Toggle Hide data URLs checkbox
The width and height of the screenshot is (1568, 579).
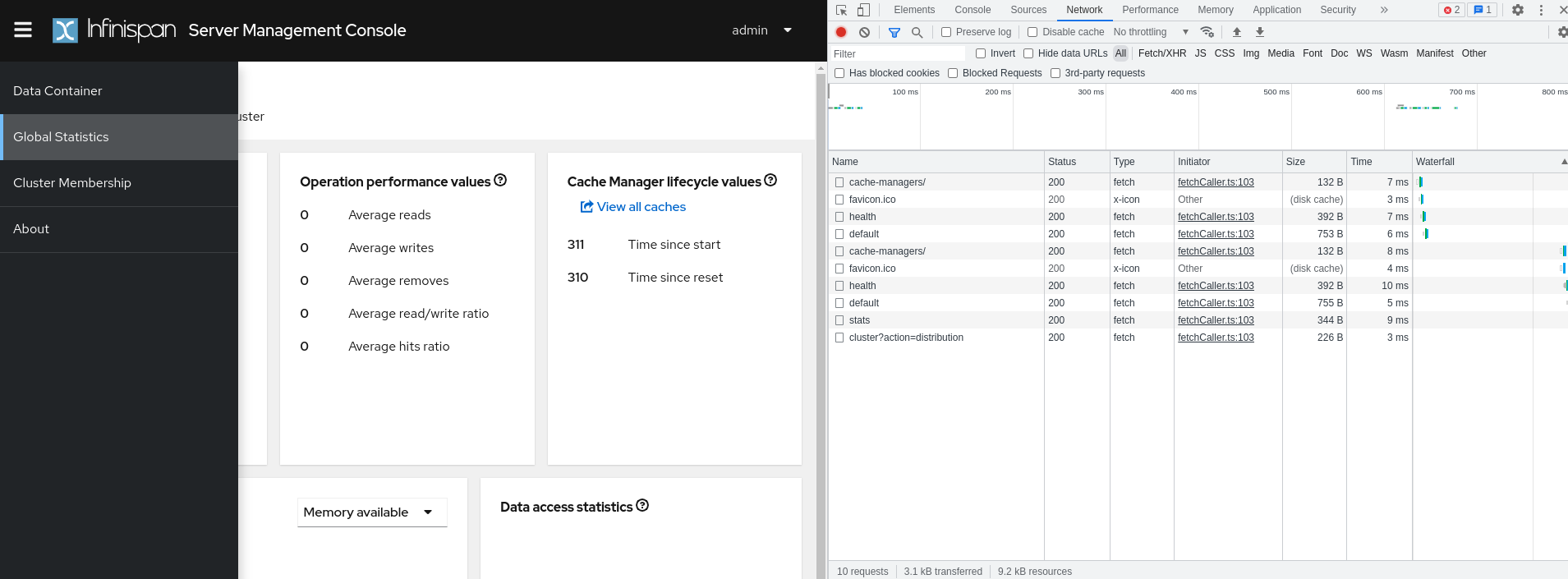click(x=1028, y=53)
